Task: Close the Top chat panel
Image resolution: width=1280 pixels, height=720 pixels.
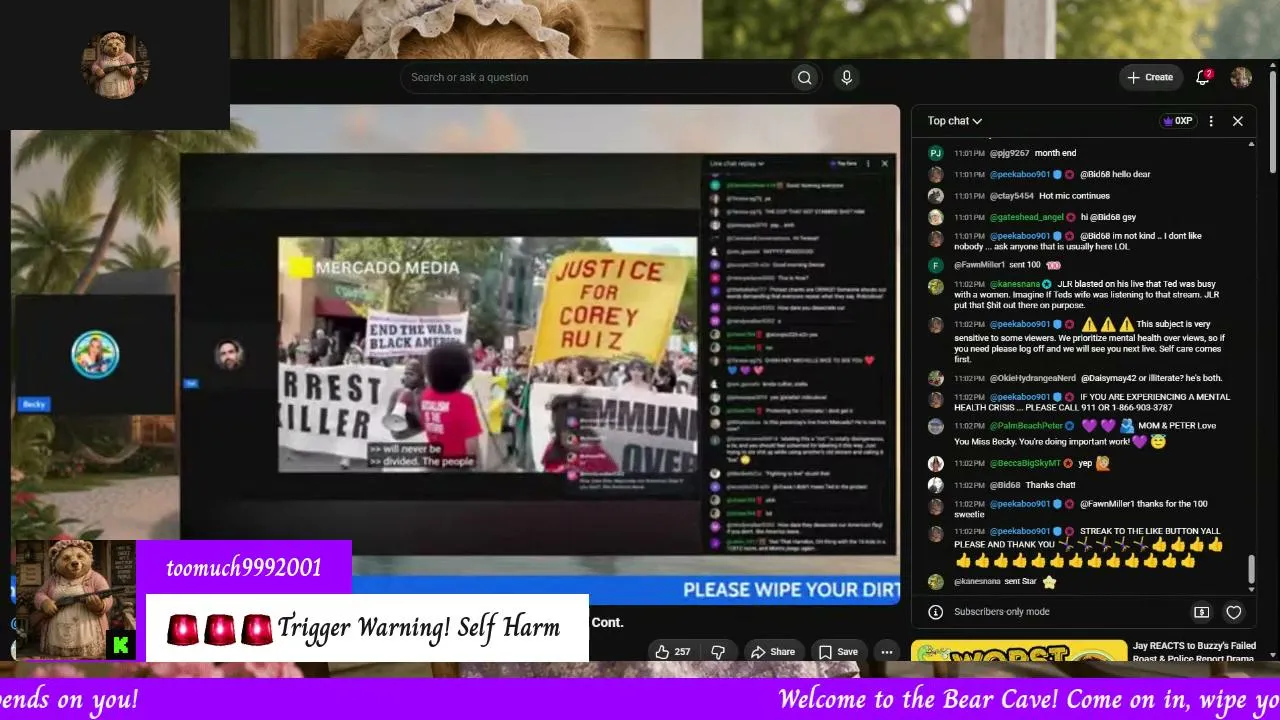Action: pyautogui.click(x=1237, y=121)
